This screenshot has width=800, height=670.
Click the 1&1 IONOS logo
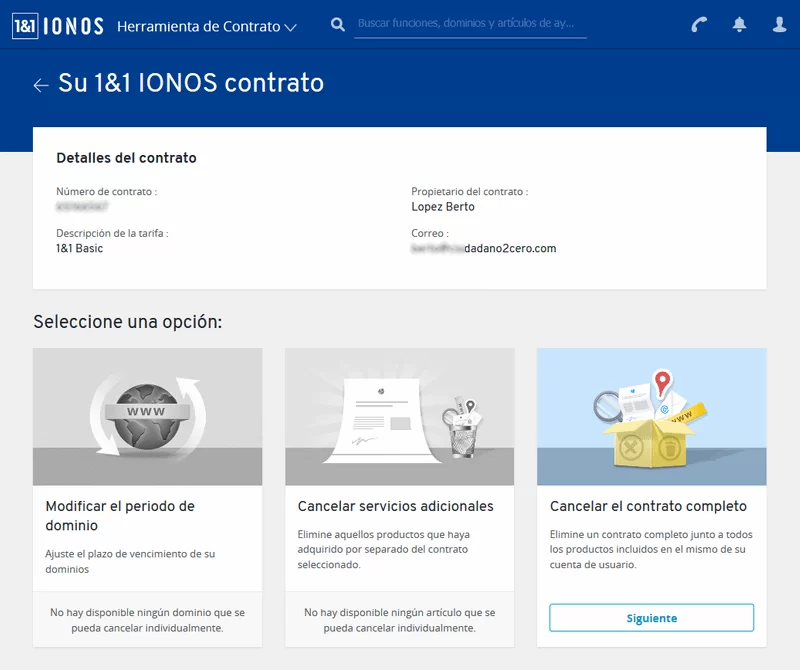(58, 26)
